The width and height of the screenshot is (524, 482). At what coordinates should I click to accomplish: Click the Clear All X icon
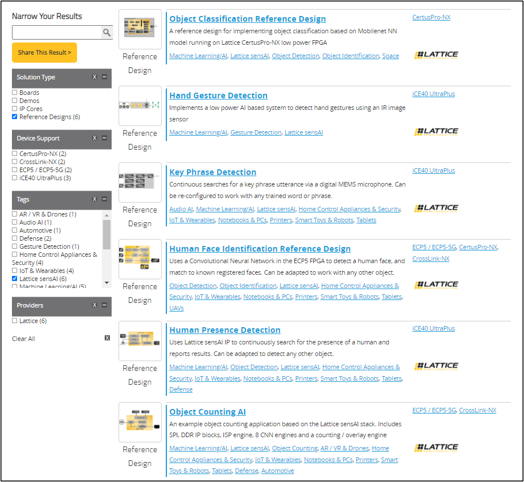107,338
